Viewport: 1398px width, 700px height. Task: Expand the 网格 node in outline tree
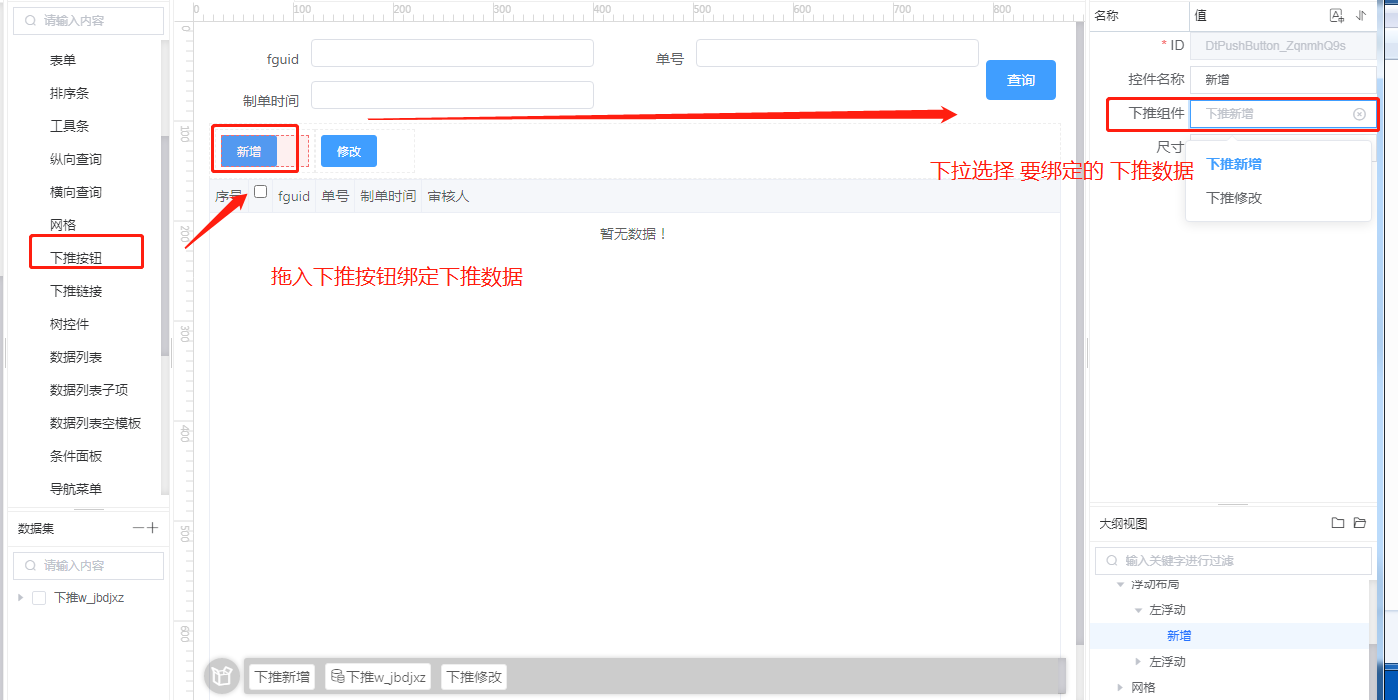tap(1121, 687)
